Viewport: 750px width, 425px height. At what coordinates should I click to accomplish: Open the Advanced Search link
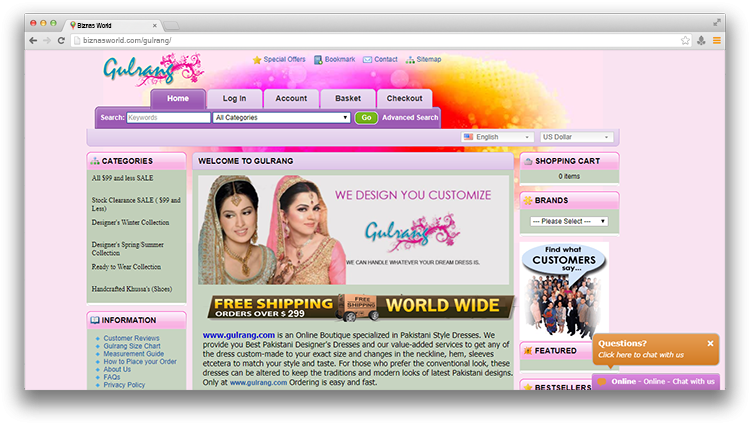coord(410,118)
